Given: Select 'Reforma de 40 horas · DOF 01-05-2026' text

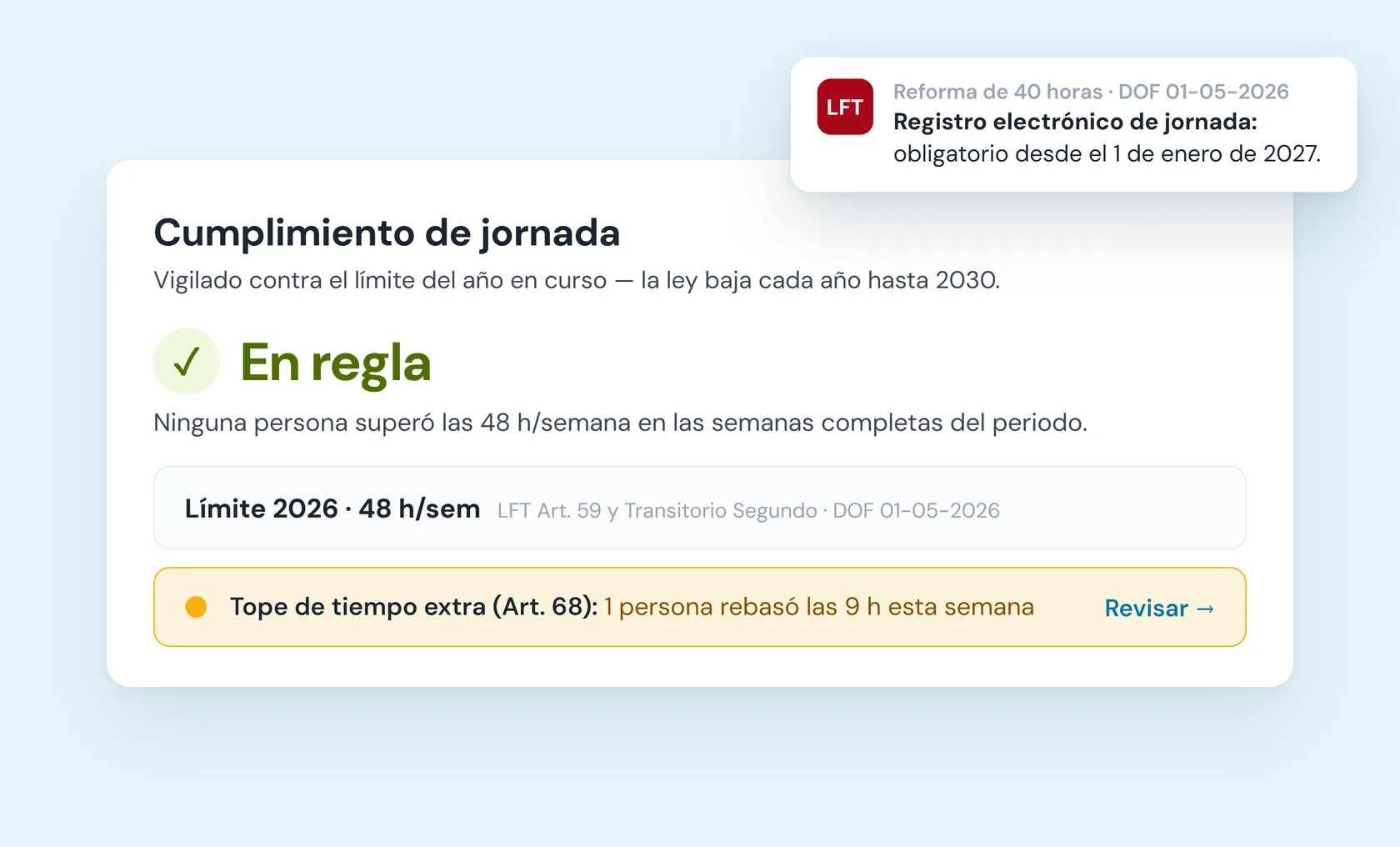Looking at the screenshot, I should tap(1091, 91).
